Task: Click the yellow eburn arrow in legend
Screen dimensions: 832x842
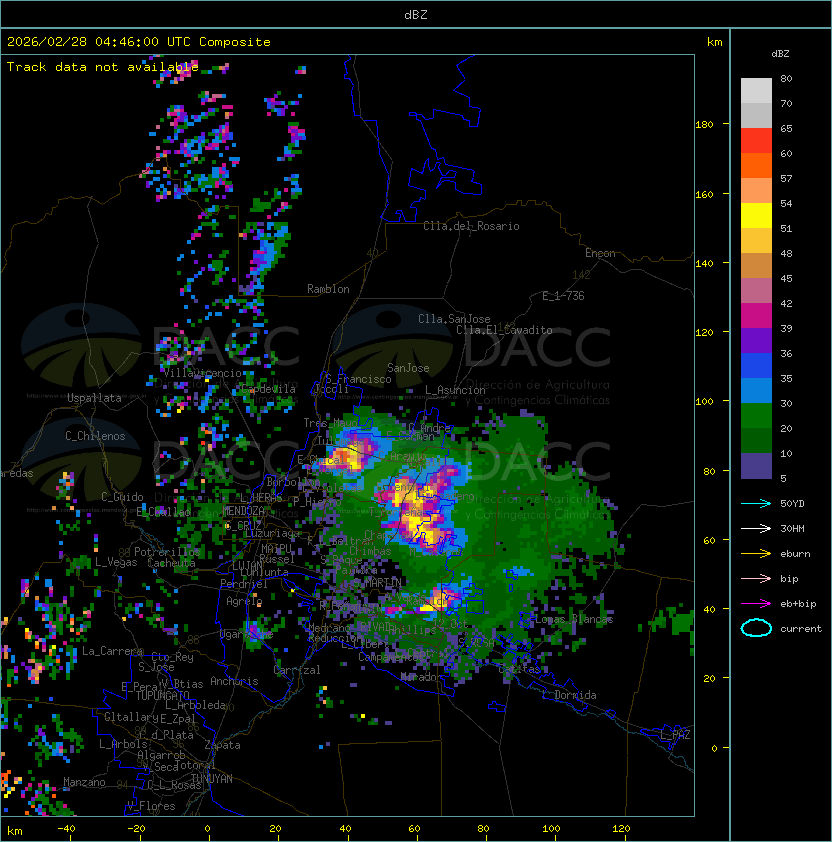Action: pos(756,554)
